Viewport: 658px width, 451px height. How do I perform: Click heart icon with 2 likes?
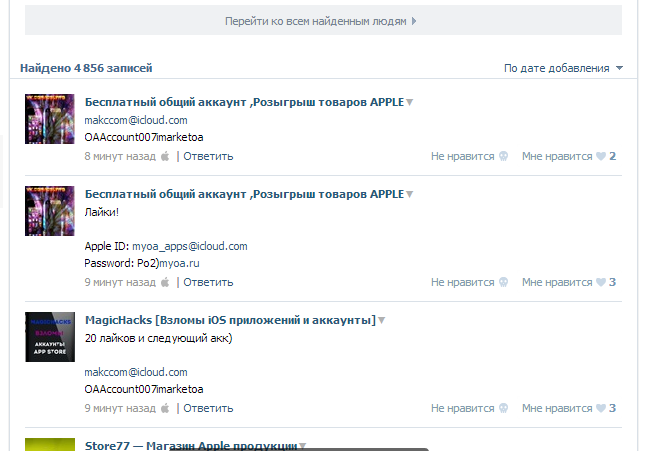coord(601,156)
